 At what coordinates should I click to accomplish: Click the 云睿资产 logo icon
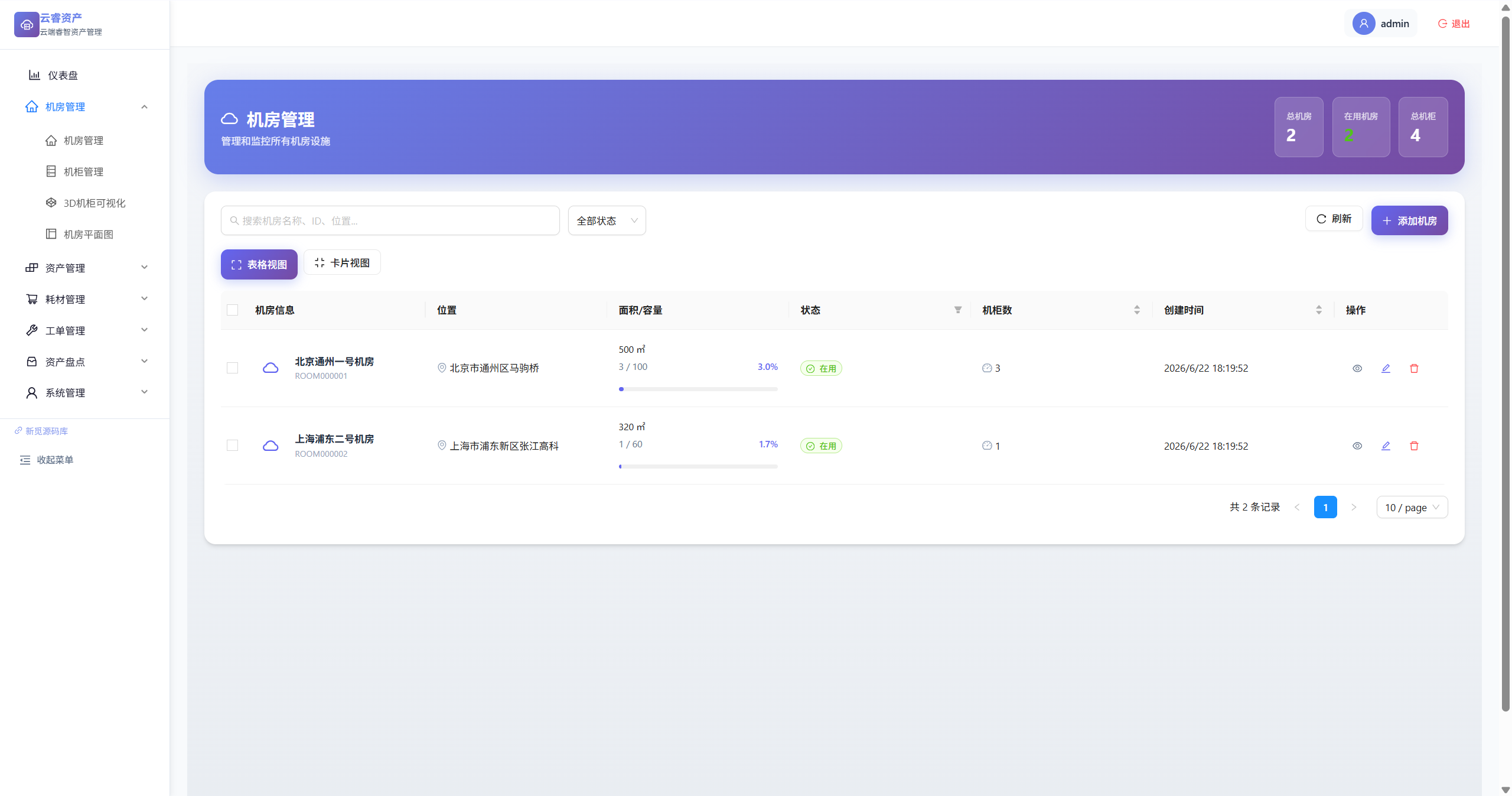click(x=27, y=24)
